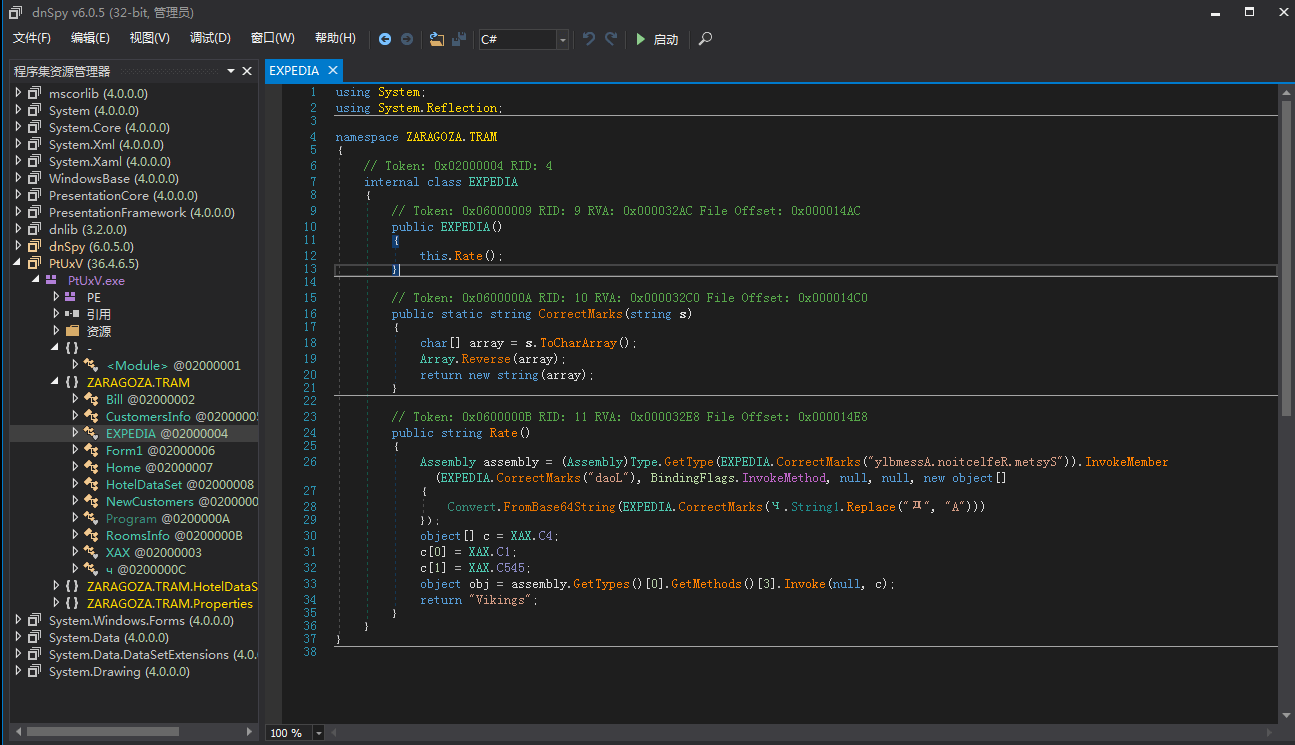Expand the System.Windows.Forms assembly node
Image resolution: width=1295 pixels, height=745 pixels.
coord(18,620)
